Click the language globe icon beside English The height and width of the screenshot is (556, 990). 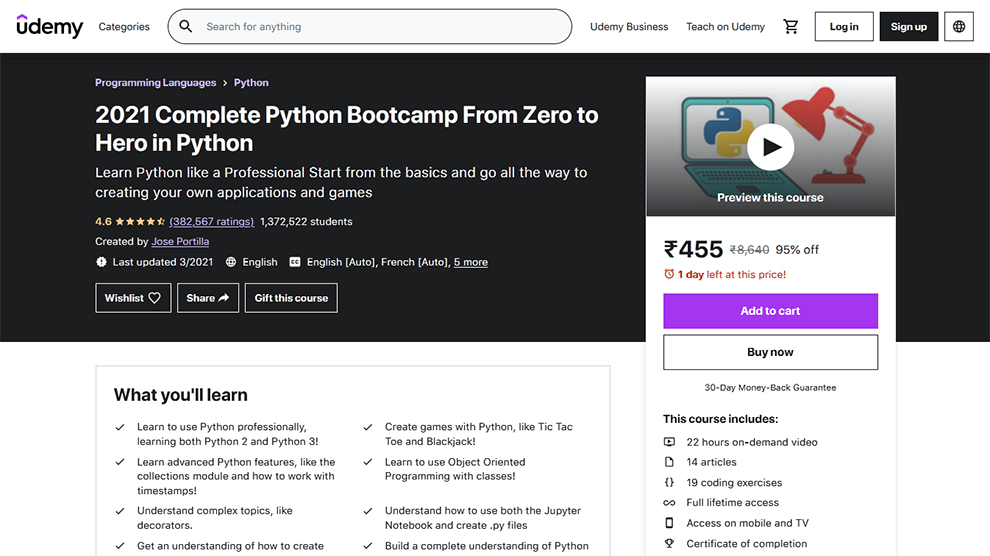tap(231, 262)
